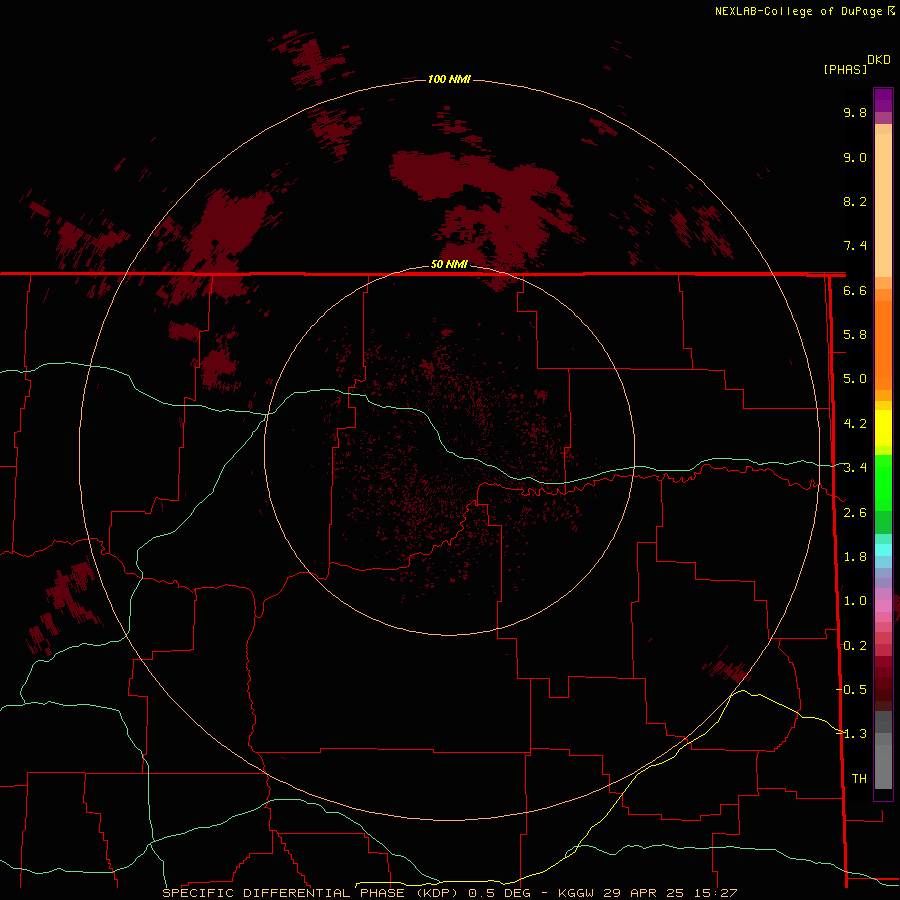Click the 0.2 value on the color scale
900x900 pixels.
coord(855,646)
